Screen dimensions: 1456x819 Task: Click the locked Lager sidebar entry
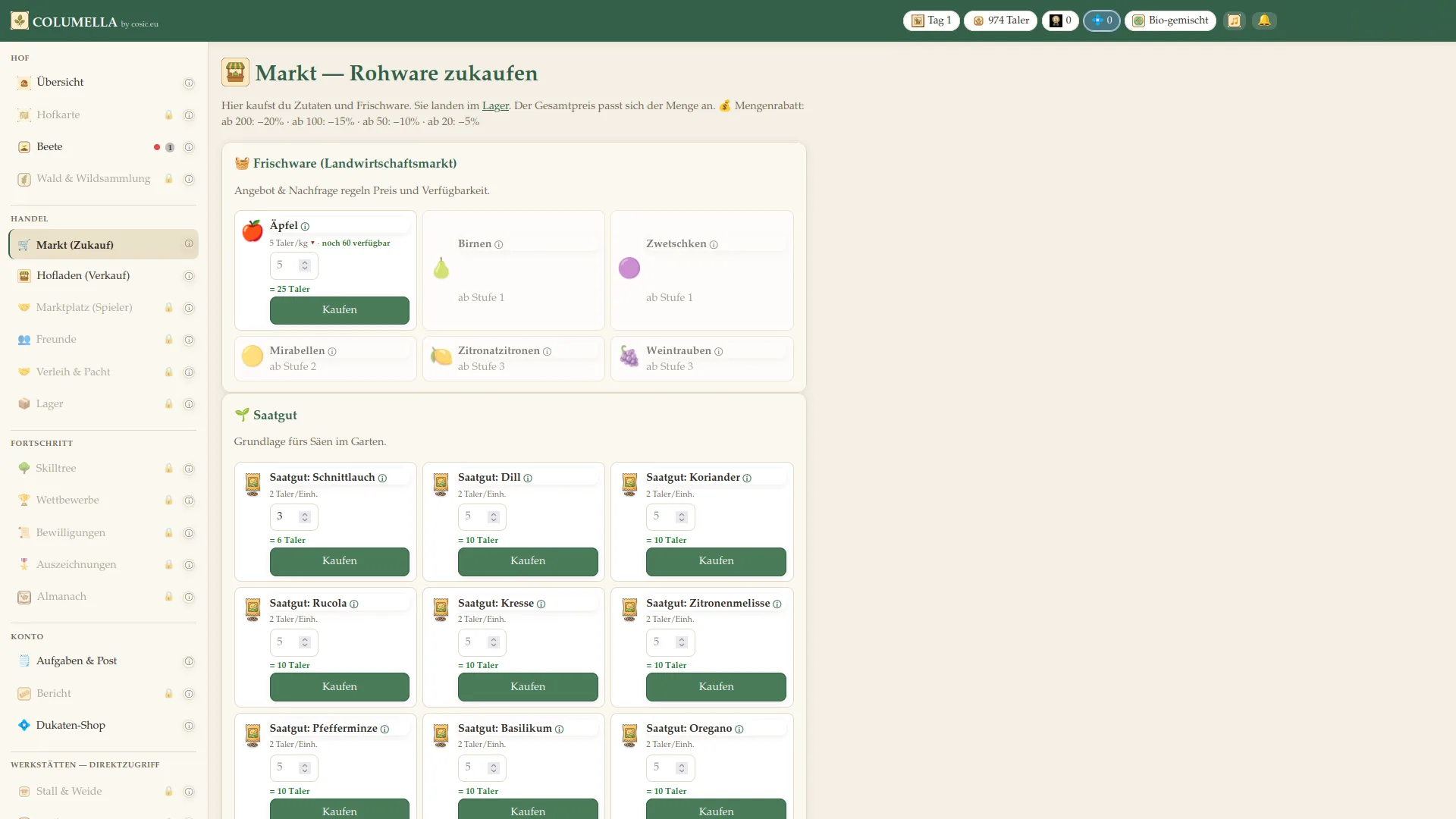pos(104,404)
